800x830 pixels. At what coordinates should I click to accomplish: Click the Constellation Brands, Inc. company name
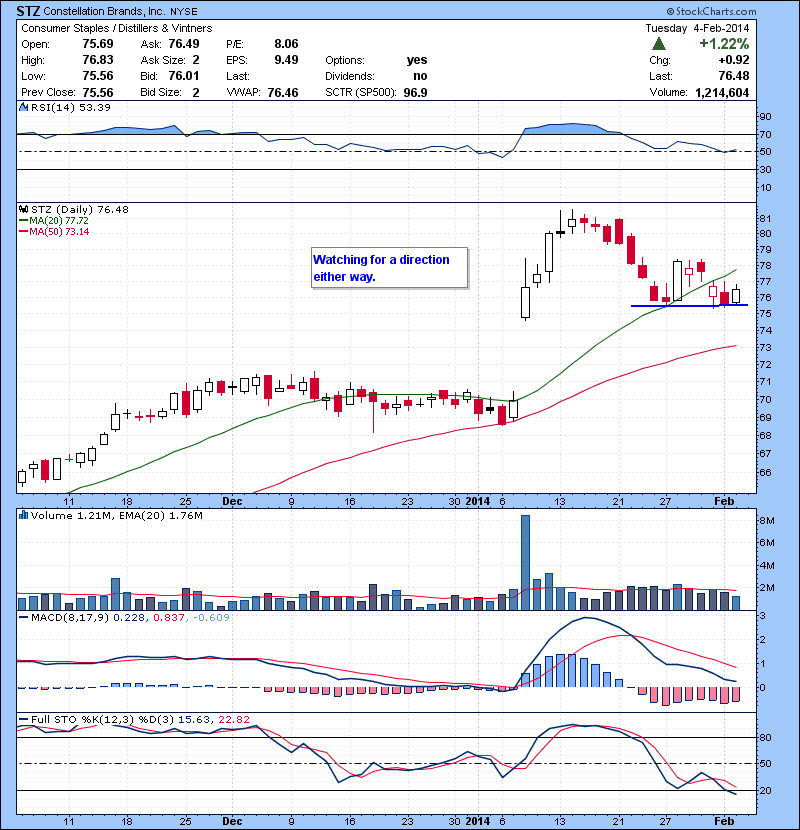(x=104, y=11)
